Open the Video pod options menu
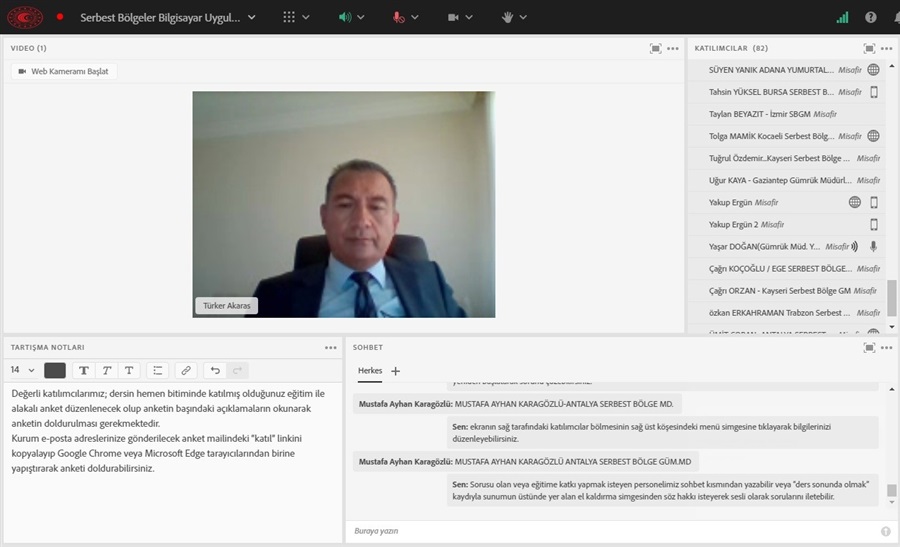 [673, 48]
